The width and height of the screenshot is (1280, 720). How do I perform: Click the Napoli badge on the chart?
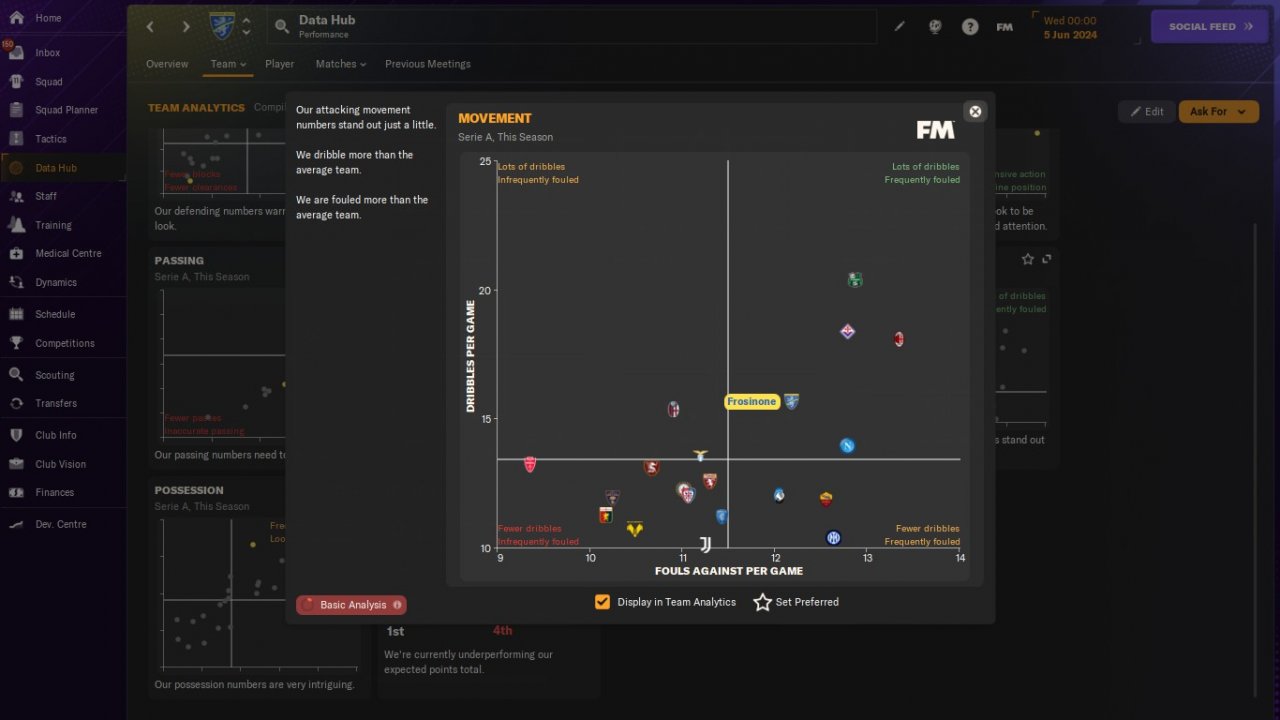click(x=847, y=446)
